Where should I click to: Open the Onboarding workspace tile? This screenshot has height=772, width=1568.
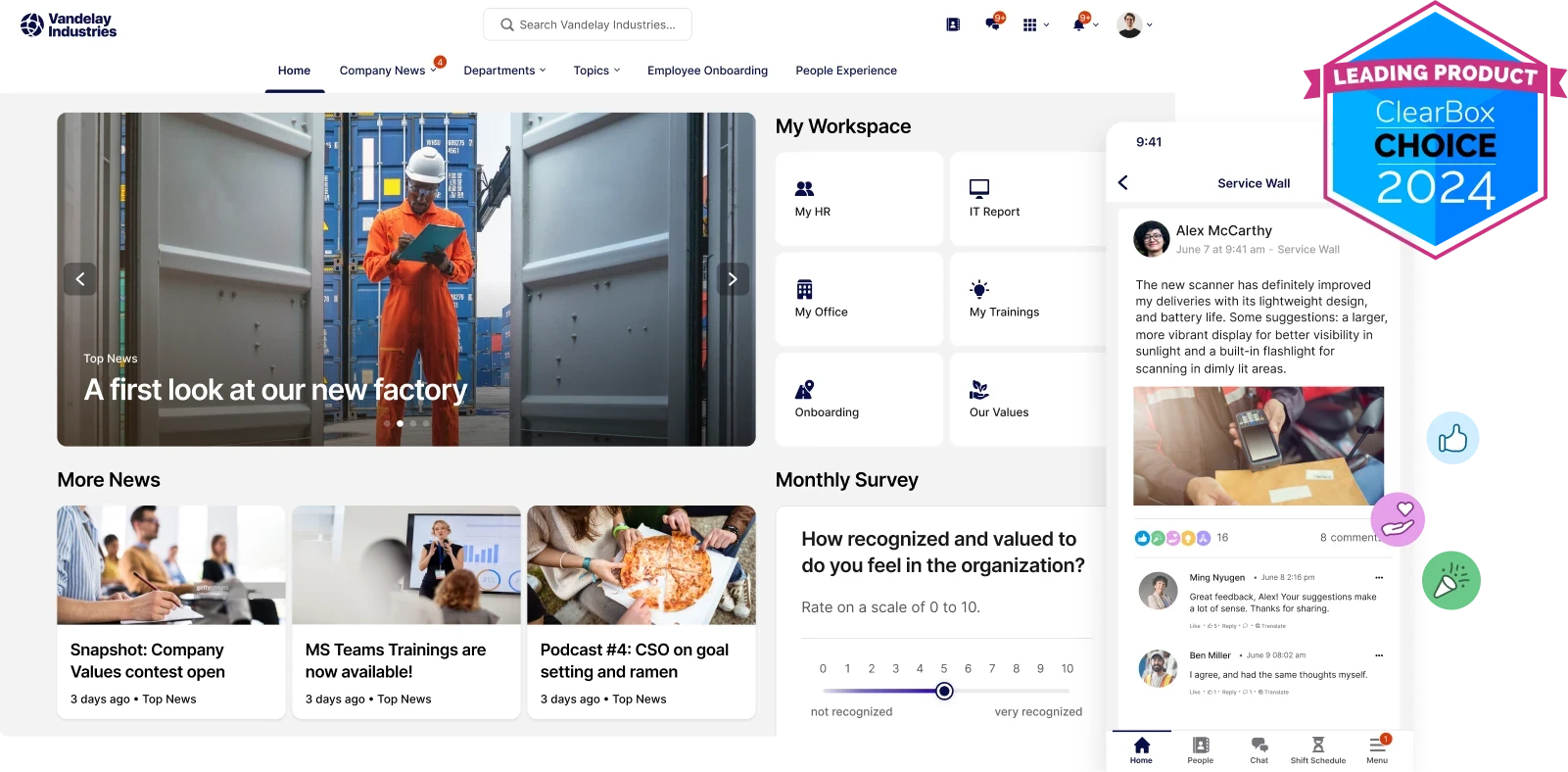(x=859, y=400)
